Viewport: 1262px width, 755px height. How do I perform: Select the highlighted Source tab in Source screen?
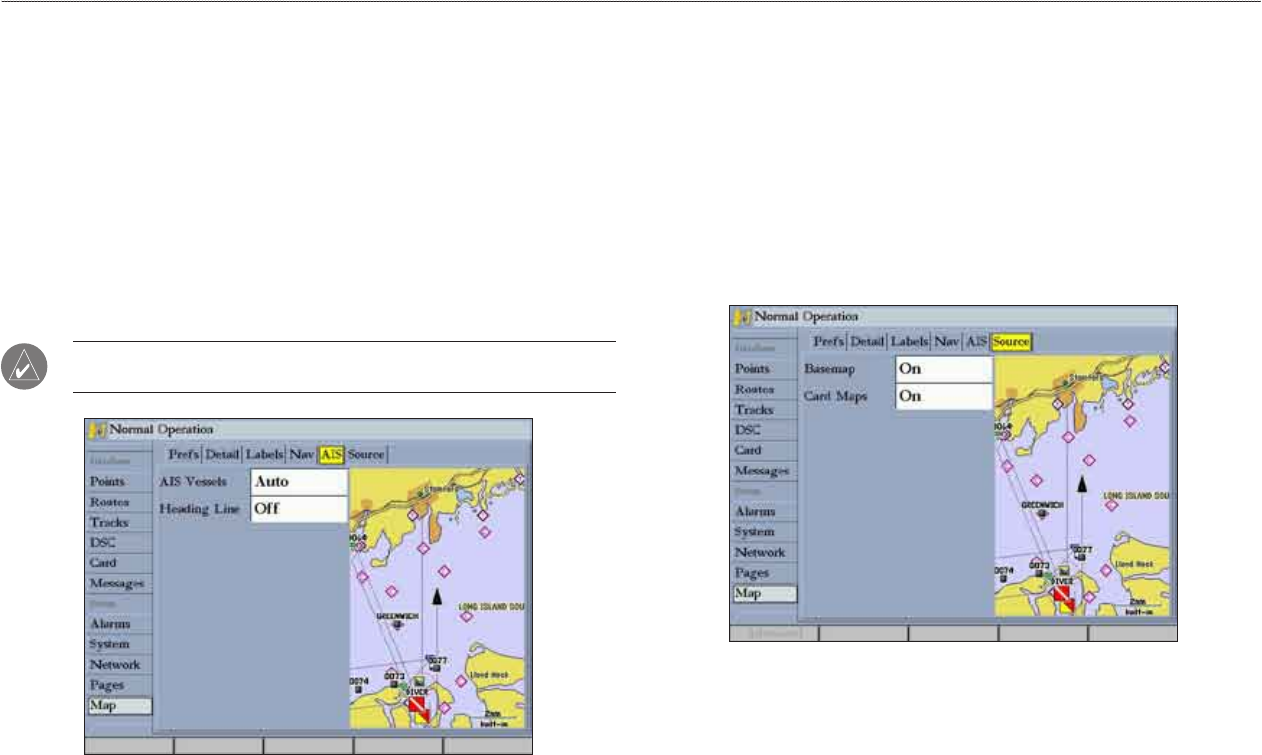click(x=1011, y=342)
